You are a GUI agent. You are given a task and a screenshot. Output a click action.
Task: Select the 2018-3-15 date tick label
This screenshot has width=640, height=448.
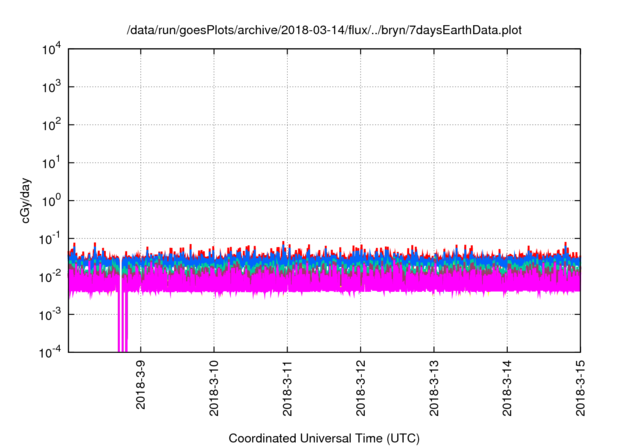[x=580, y=388]
